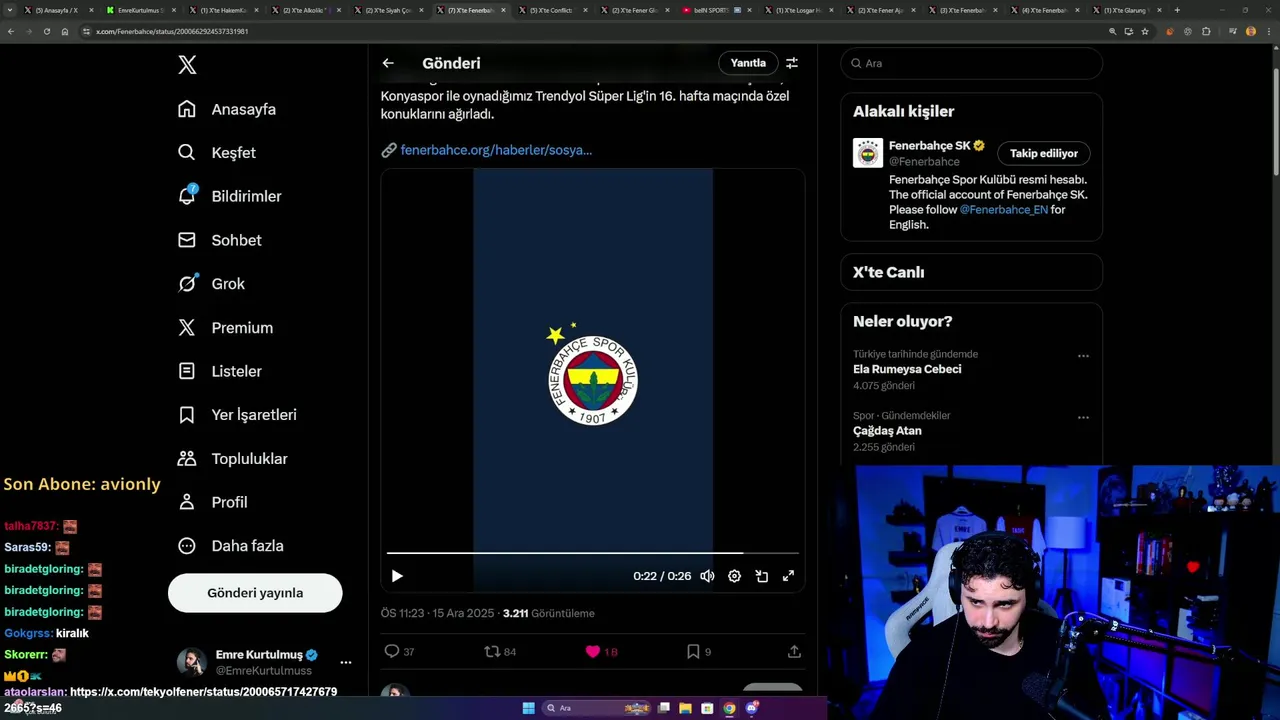Click Takip ediliyor button for Fenerbahçe SK
Viewport: 1280px width, 720px height.
point(1043,153)
